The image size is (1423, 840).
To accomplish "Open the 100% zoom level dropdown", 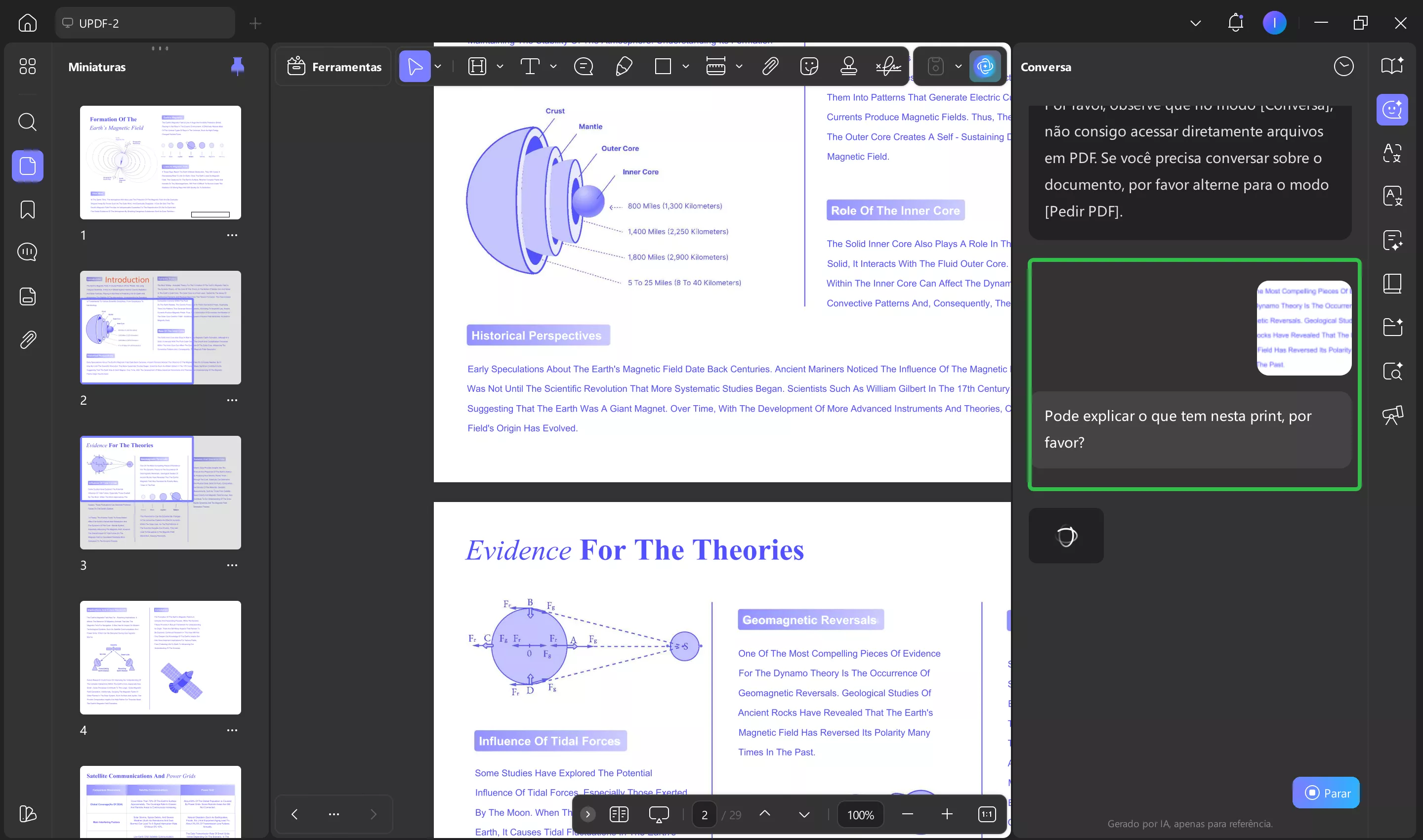I will (860, 814).
